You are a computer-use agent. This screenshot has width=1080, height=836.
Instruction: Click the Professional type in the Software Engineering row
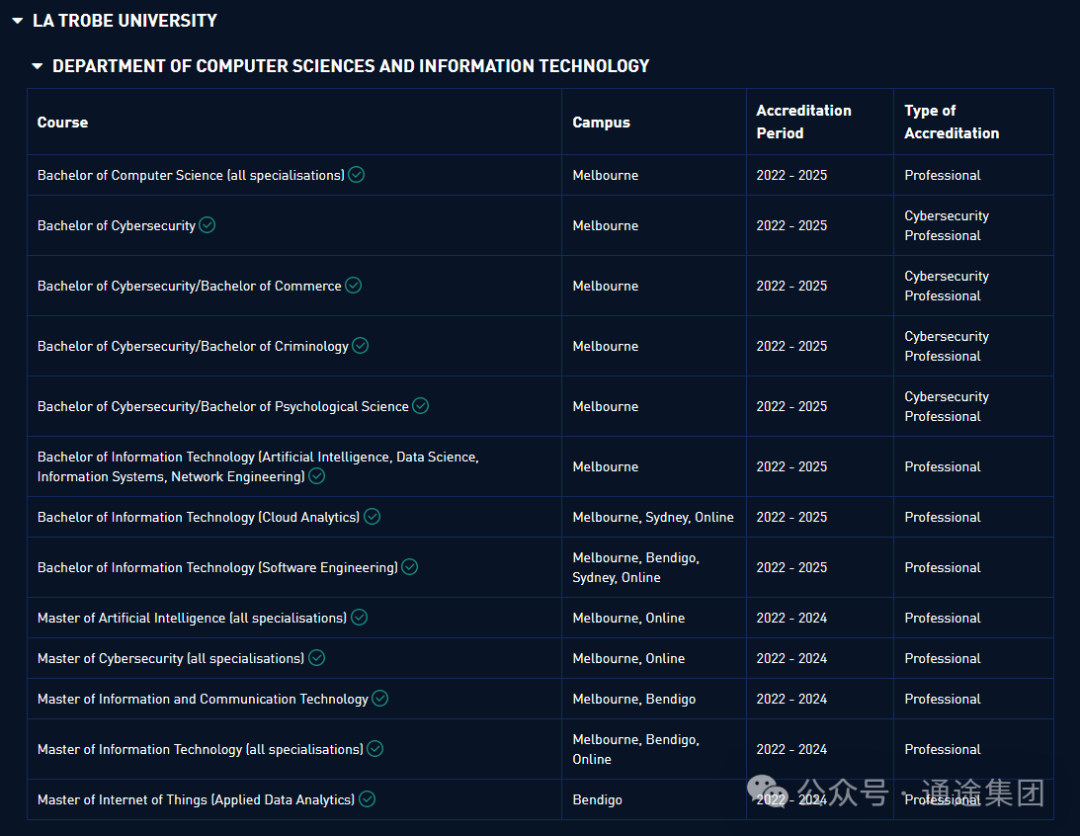(942, 567)
